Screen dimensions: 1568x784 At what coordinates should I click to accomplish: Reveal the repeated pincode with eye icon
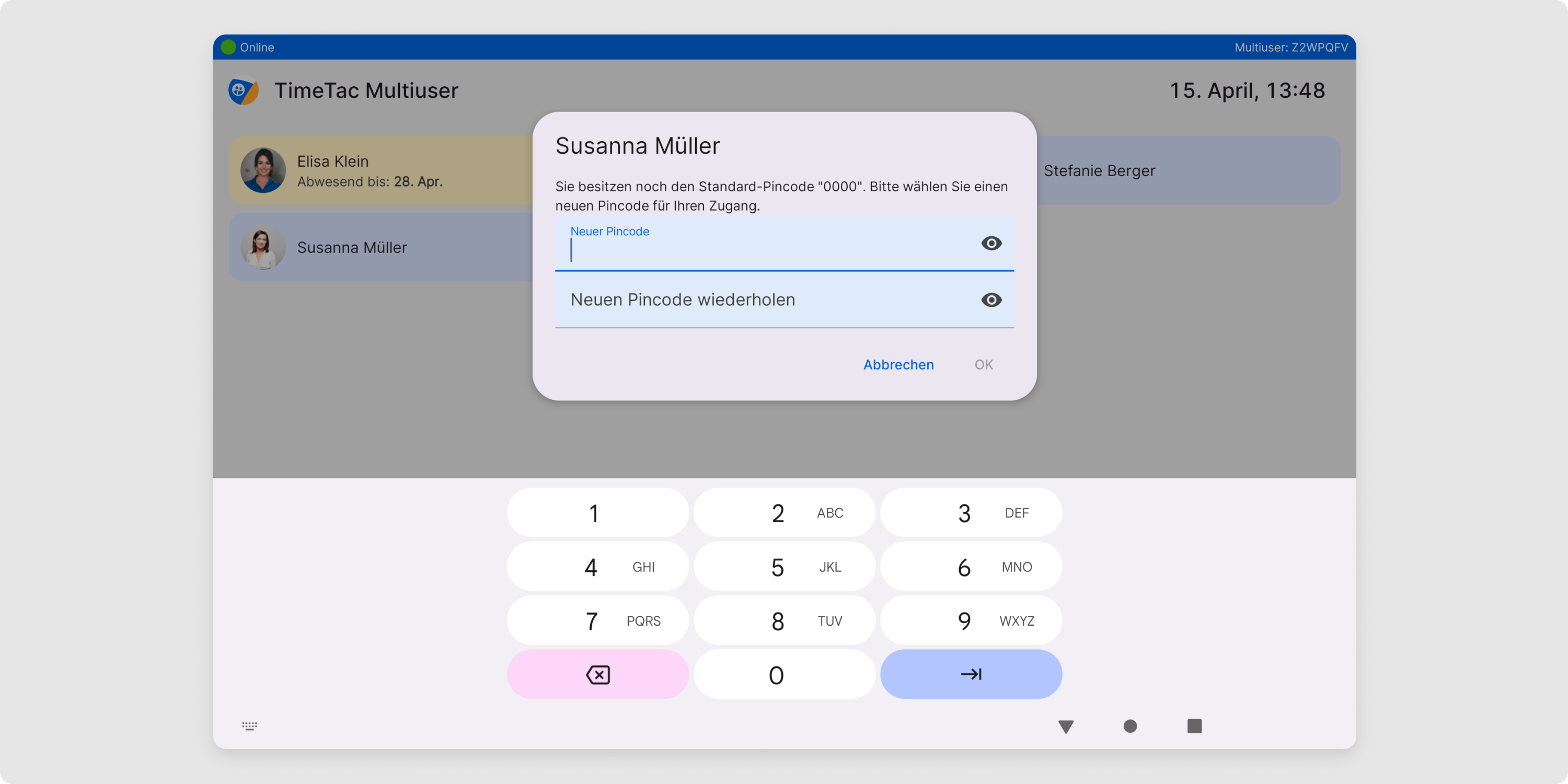tap(991, 300)
